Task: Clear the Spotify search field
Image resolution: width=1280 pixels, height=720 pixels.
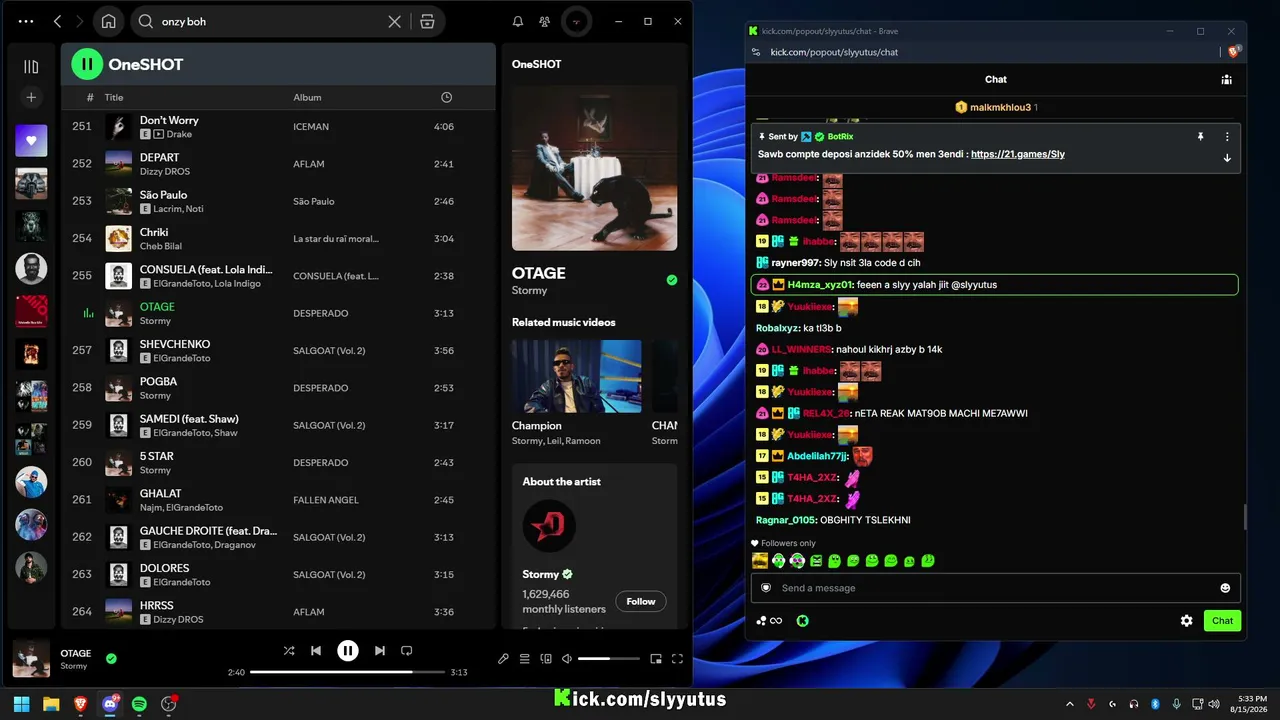Action: click(395, 21)
